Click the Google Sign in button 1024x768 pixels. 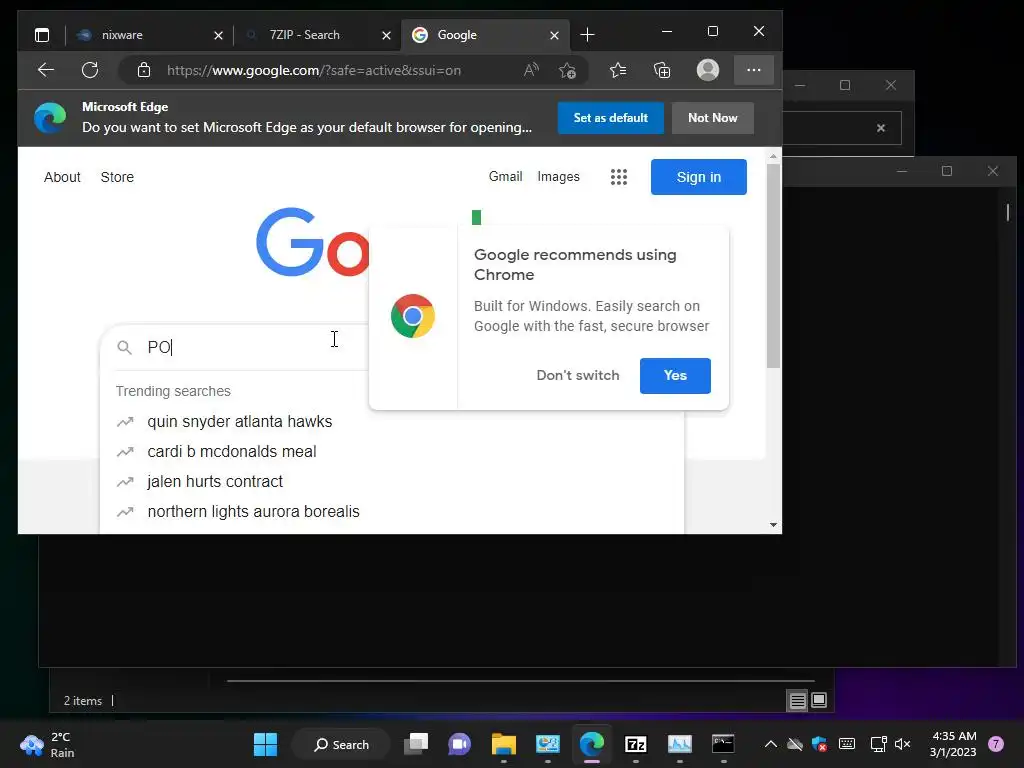pyautogui.click(x=699, y=177)
